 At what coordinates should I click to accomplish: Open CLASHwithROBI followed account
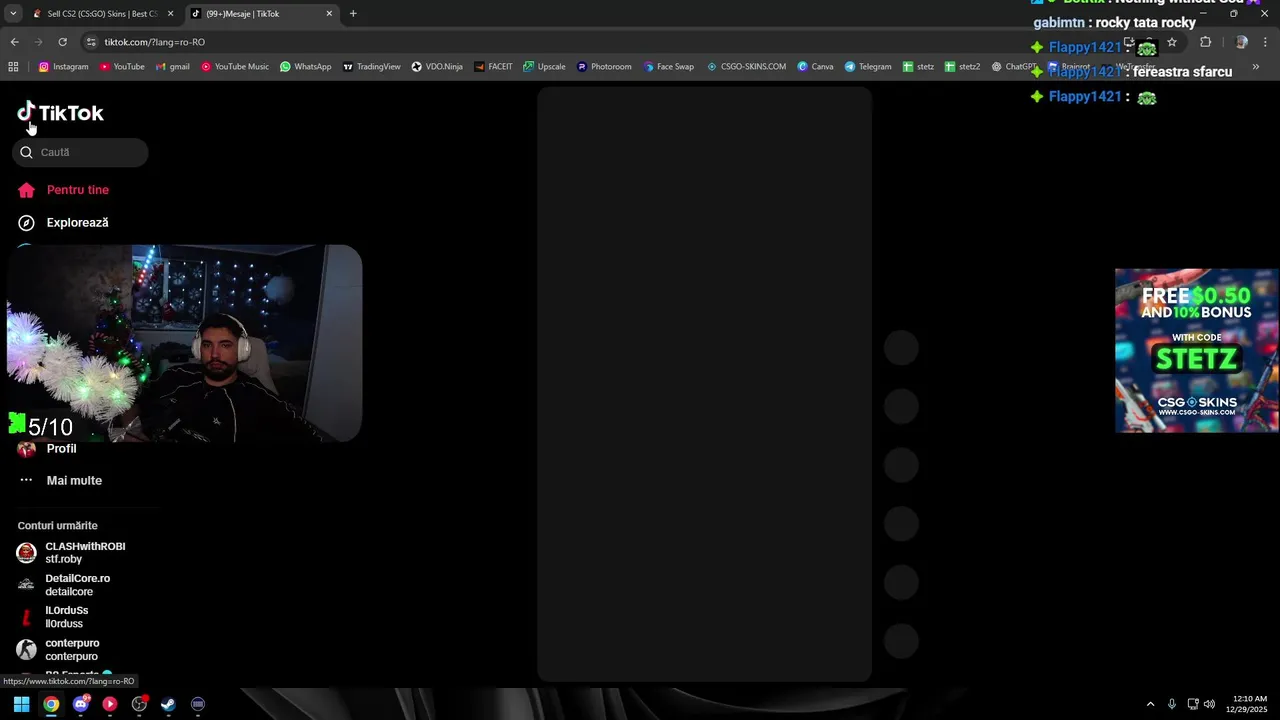(71, 553)
